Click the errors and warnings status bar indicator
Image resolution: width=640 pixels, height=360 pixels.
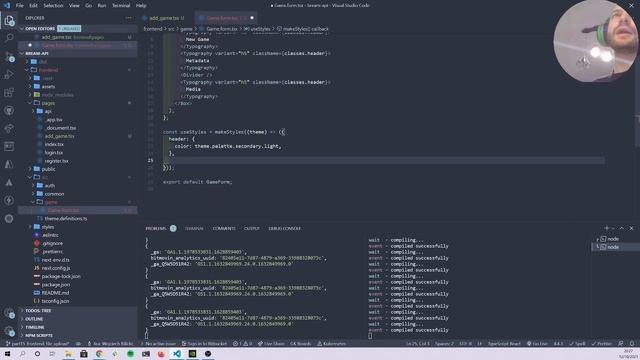click(242, 344)
